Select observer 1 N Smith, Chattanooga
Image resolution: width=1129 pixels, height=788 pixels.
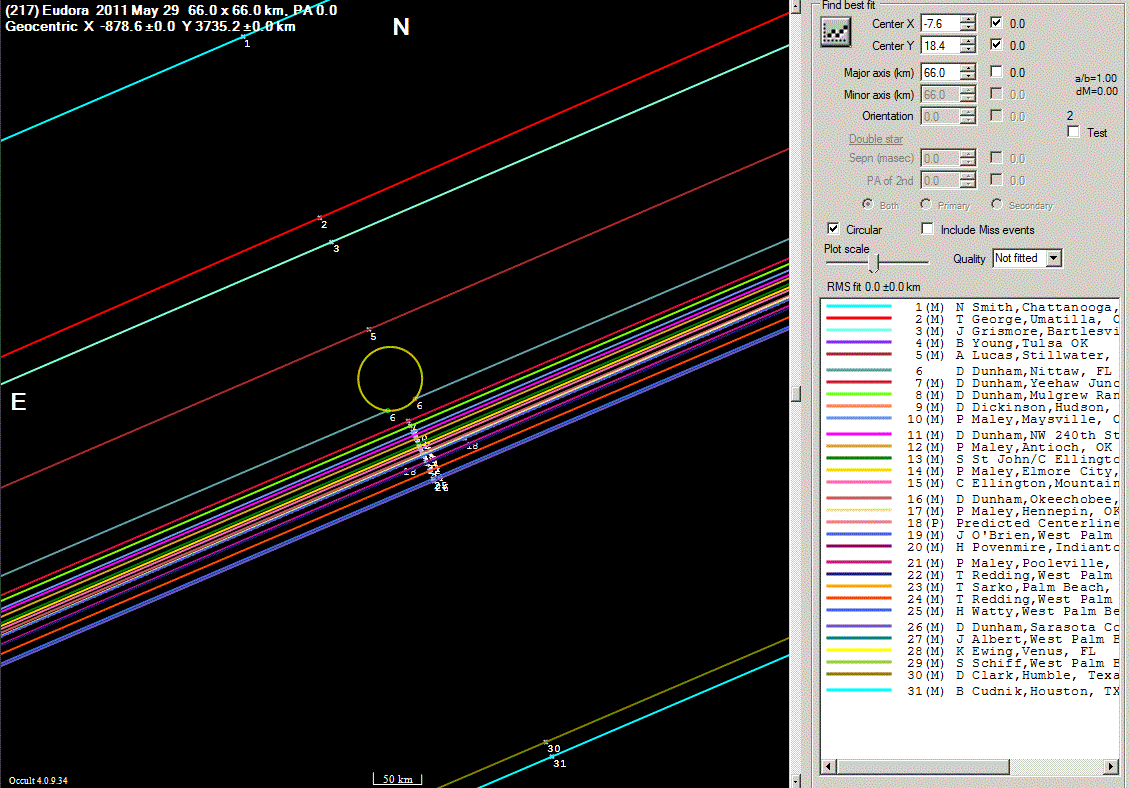pyautogui.click(x=971, y=307)
